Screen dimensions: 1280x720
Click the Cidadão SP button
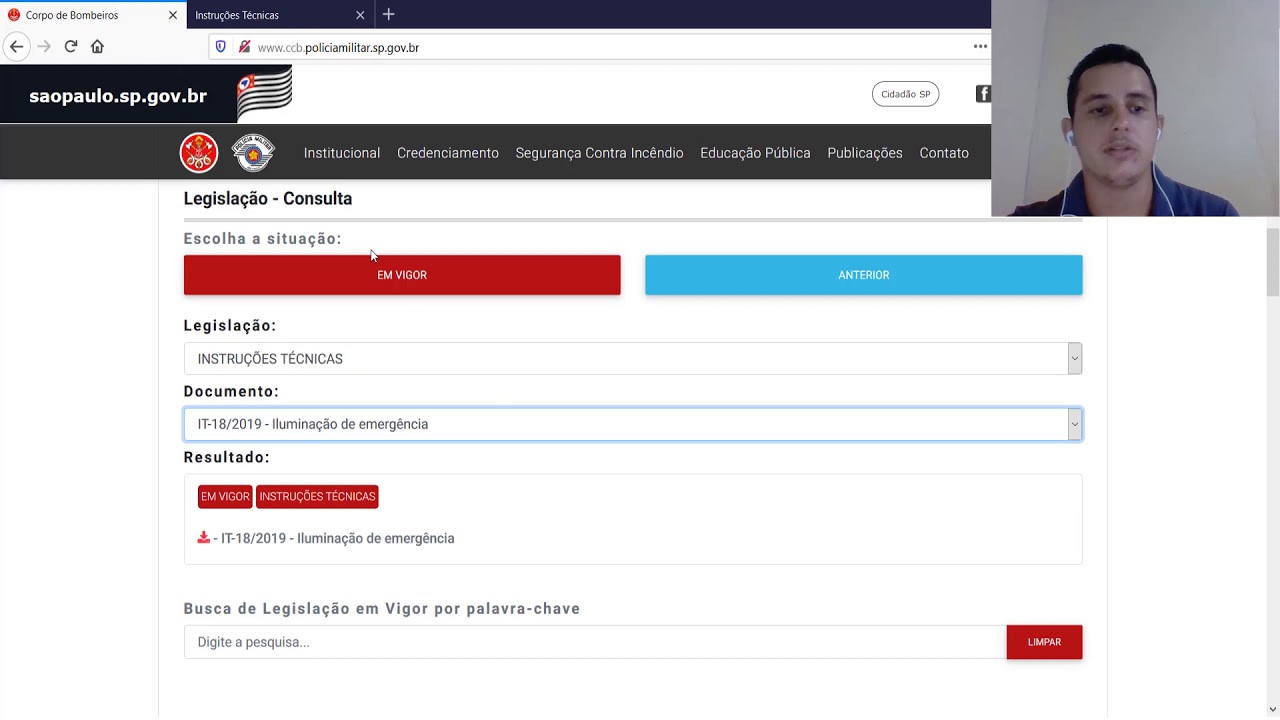(905, 94)
